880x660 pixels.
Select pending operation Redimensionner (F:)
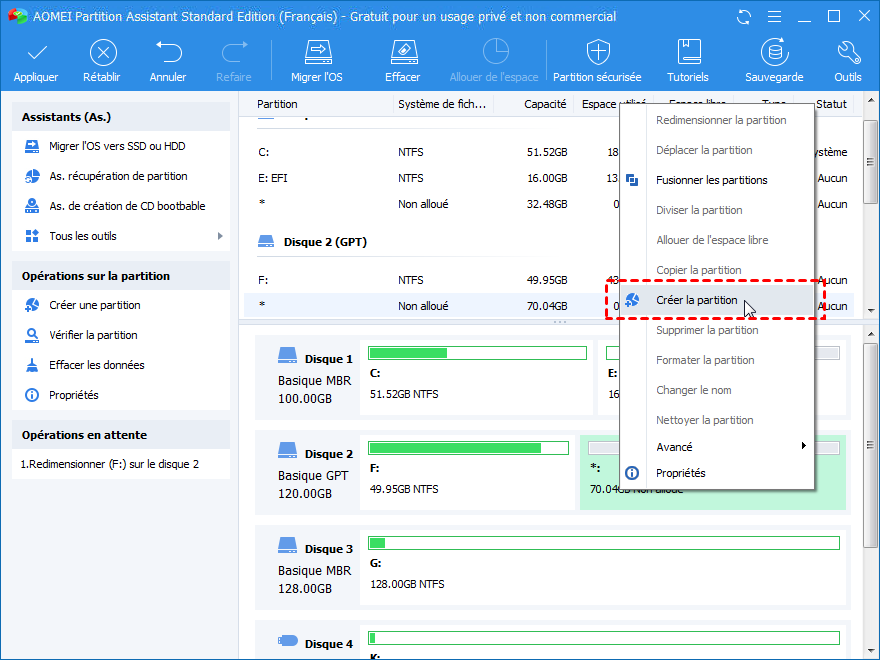click(109, 464)
